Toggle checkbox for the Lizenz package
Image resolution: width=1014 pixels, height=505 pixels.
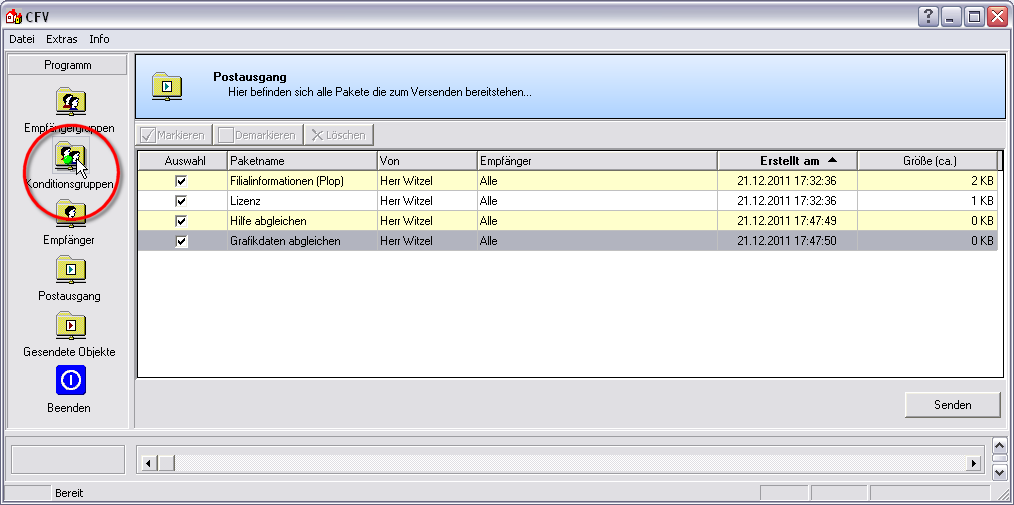pos(181,201)
